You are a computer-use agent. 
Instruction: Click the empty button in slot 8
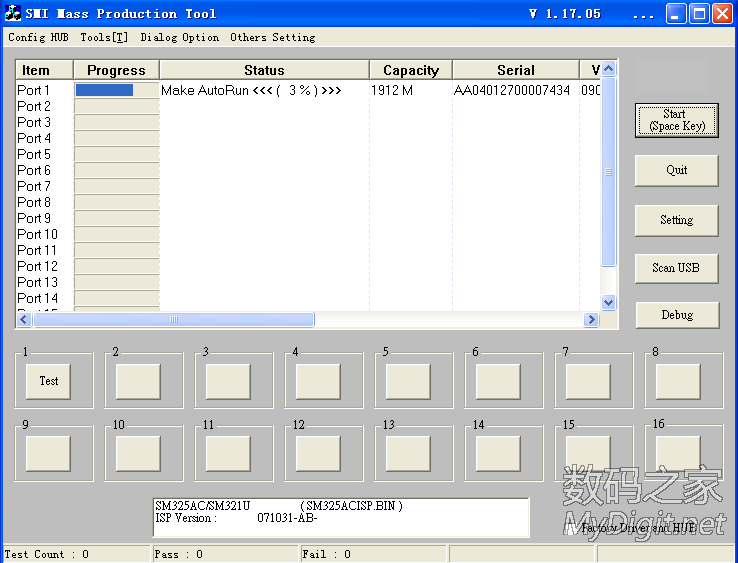tap(678, 381)
